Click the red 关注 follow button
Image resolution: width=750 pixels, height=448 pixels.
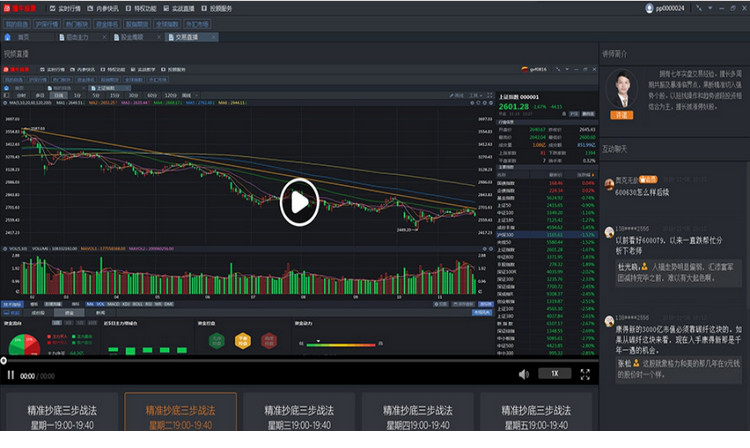pos(624,115)
